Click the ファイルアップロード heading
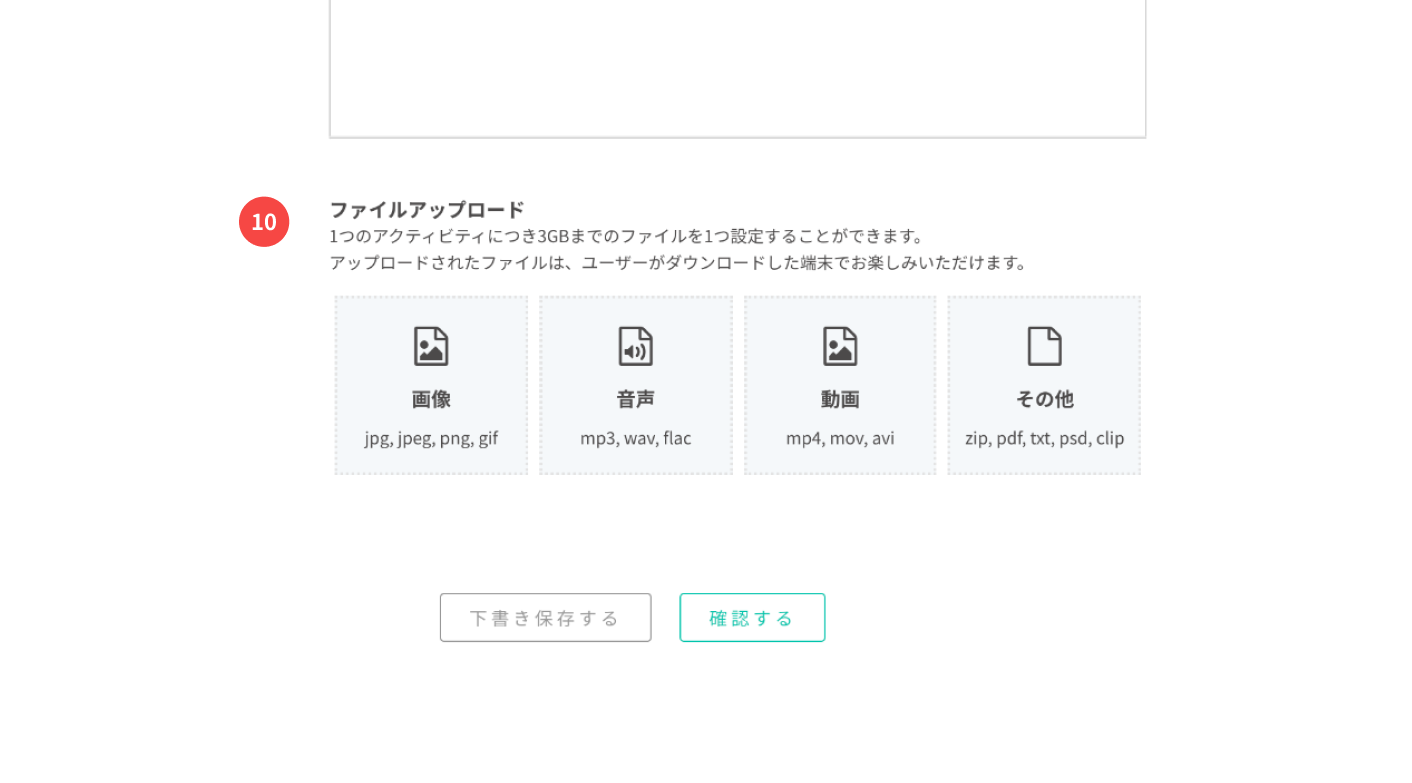 click(427, 210)
